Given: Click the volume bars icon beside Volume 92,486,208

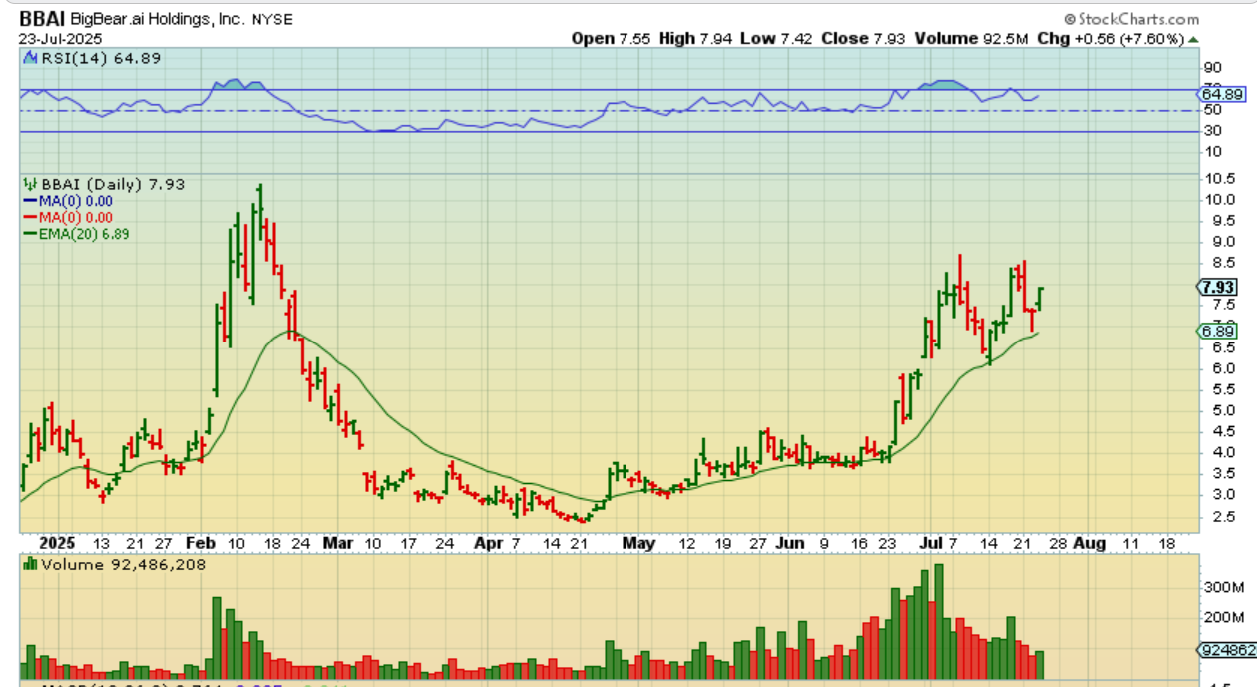Looking at the screenshot, I should pos(29,565).
